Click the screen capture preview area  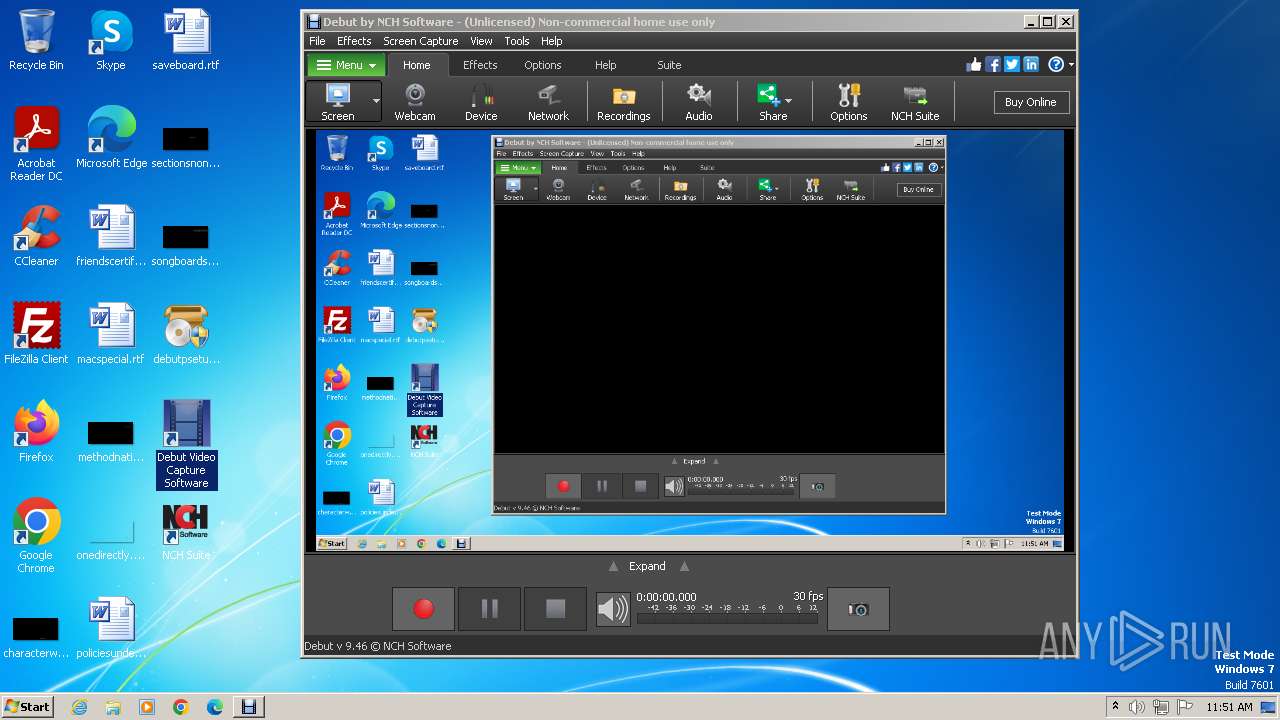690,340
